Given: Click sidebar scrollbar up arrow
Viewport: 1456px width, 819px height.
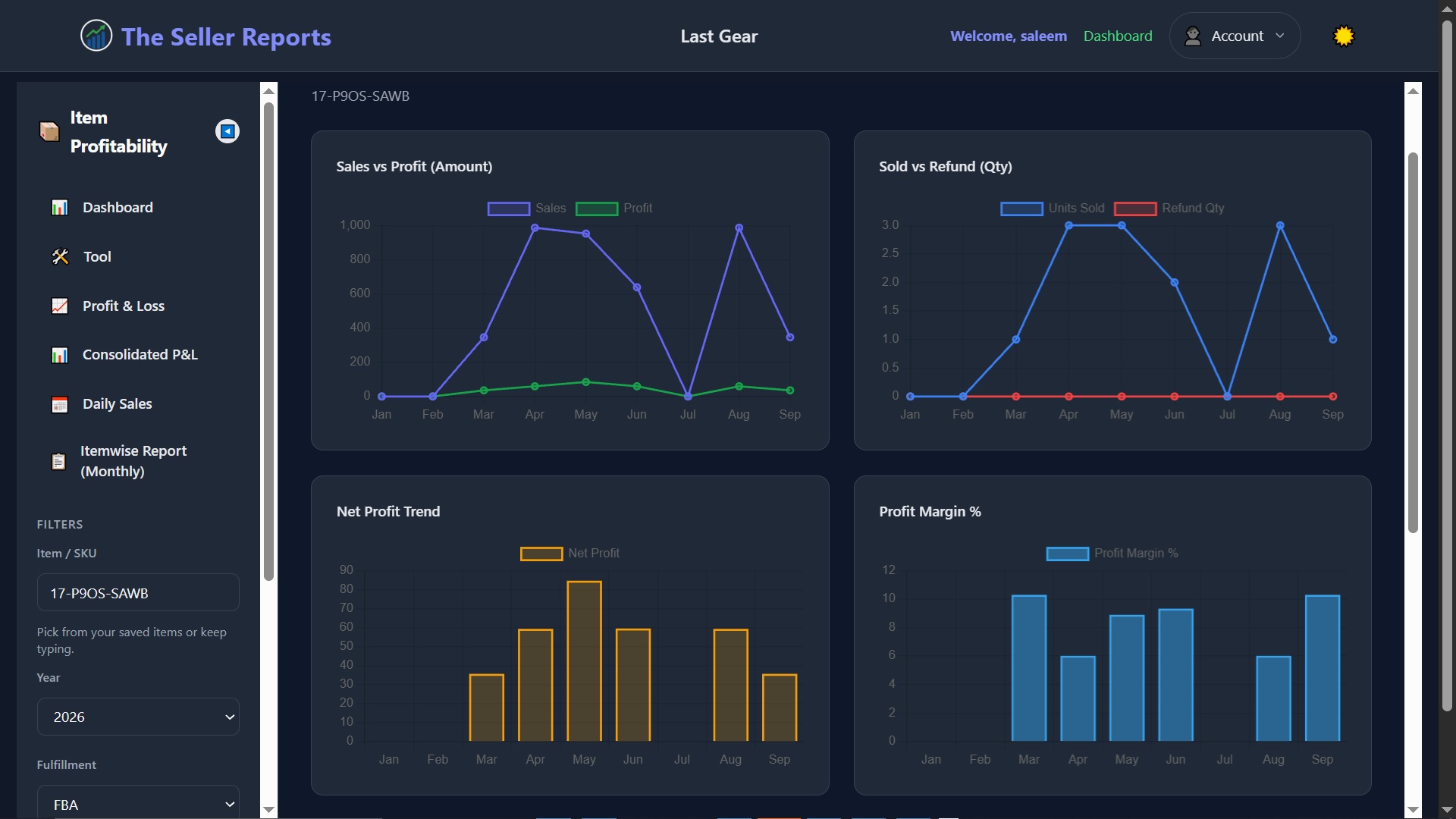Looking at the screenshot, I should (268, 91).
